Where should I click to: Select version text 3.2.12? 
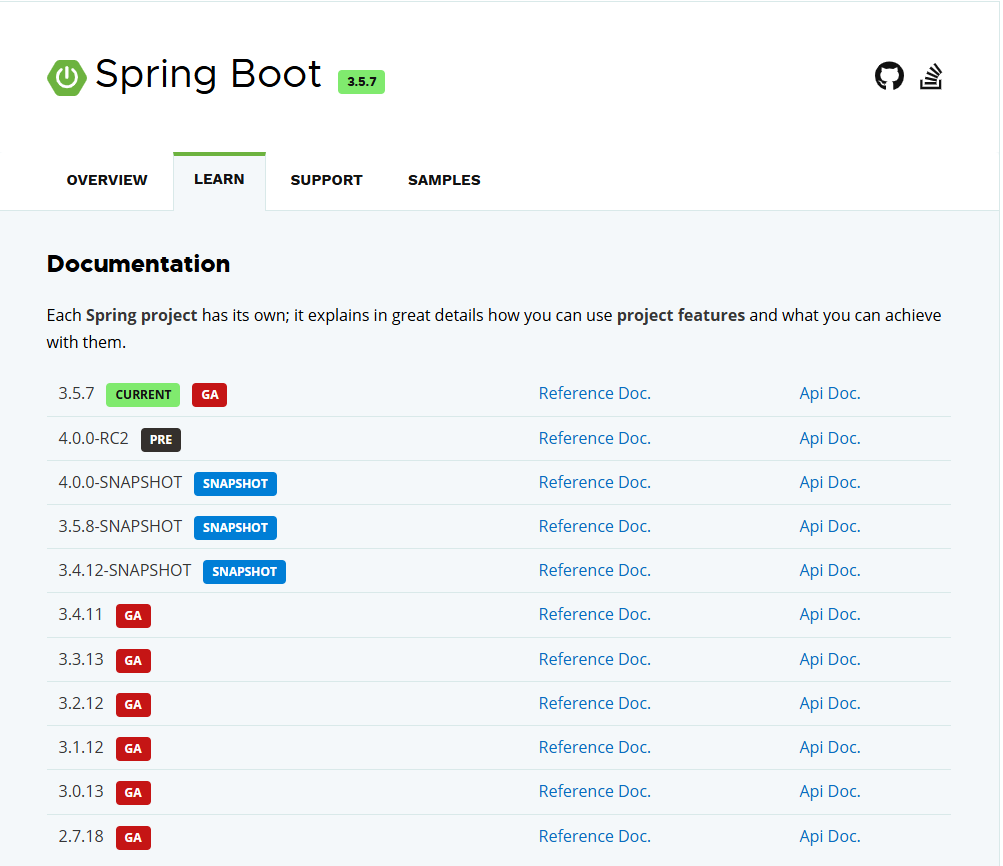point(81,704)
